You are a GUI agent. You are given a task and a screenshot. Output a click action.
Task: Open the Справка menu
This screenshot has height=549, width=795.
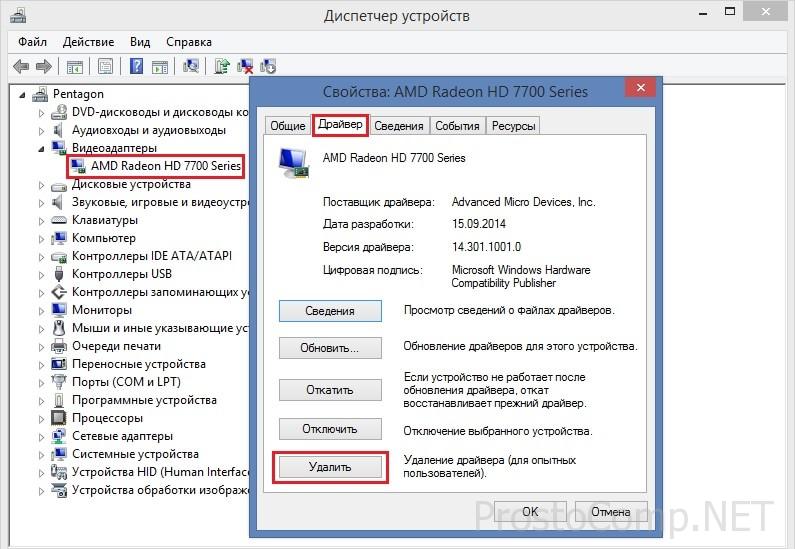pos(189,42)
